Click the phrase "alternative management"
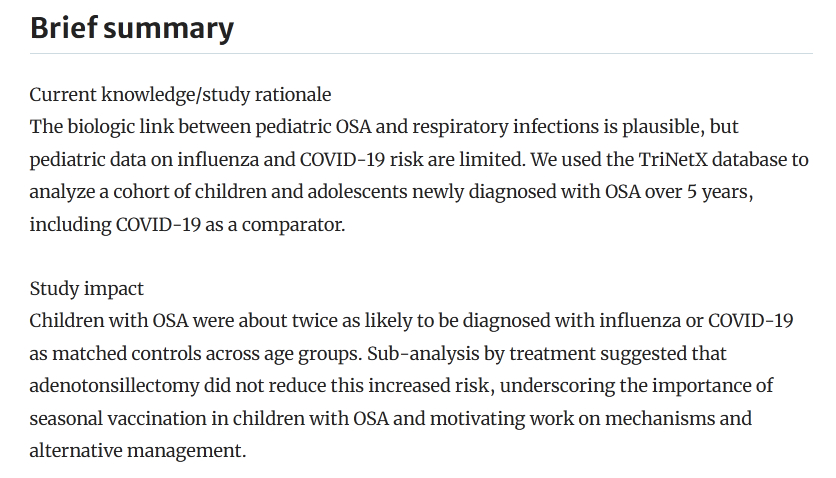The image size is (836, 478). [x=136, y=450]
